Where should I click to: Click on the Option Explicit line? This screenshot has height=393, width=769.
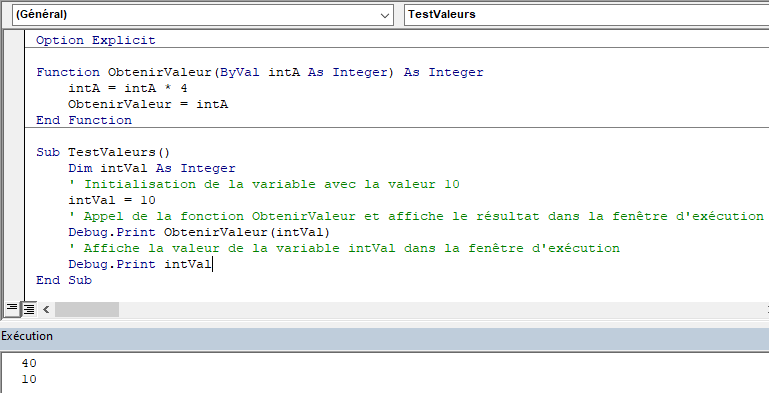(96, 40)
